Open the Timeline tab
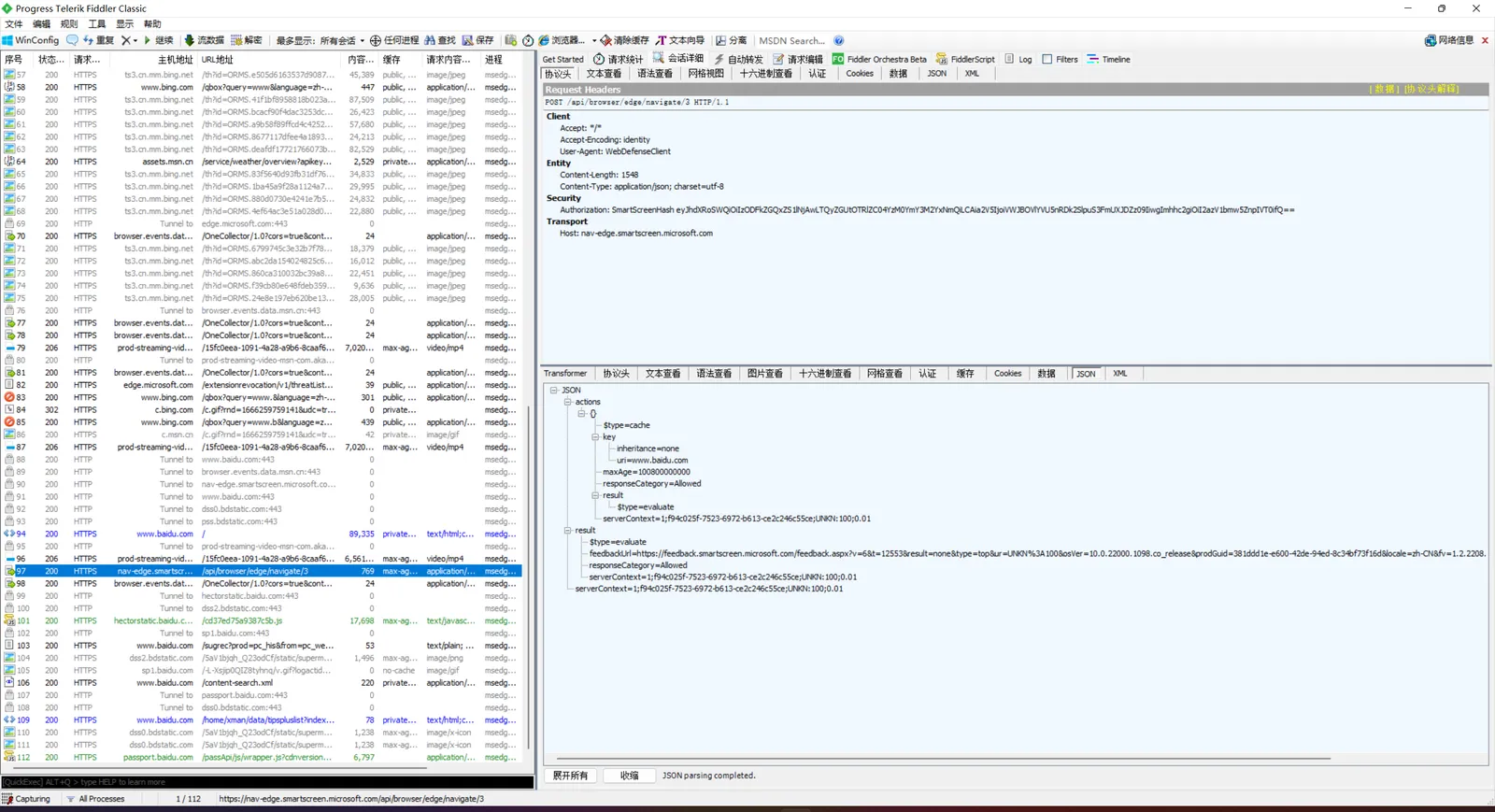The height and width of the screenshot is (812, 1495). [1109, 59]
